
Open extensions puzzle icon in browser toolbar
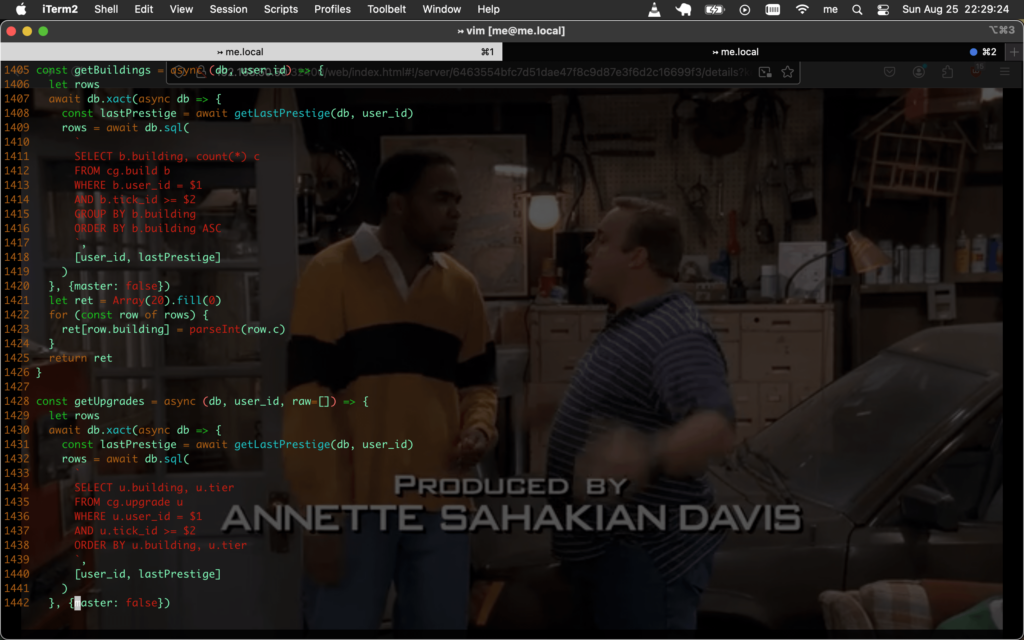coord(948,72)
